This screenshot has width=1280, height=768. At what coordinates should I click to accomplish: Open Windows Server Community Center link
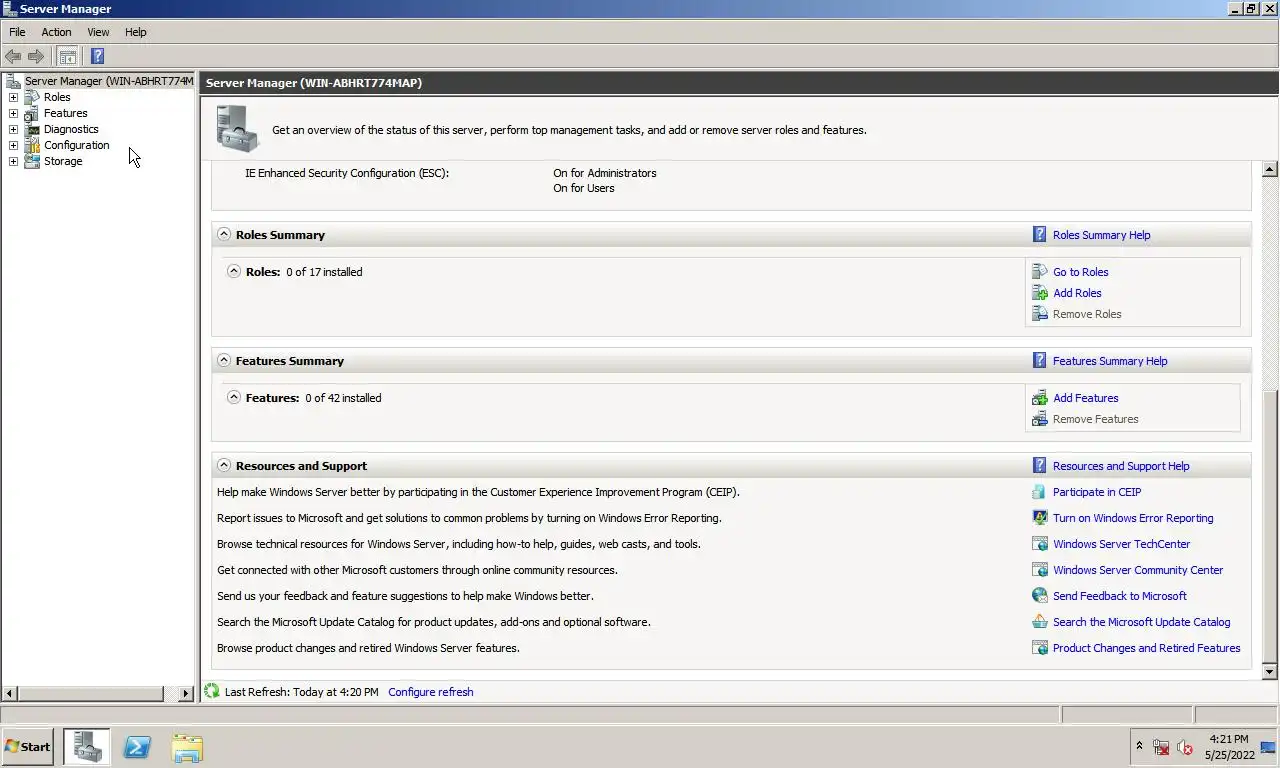tap(1138, 570)
